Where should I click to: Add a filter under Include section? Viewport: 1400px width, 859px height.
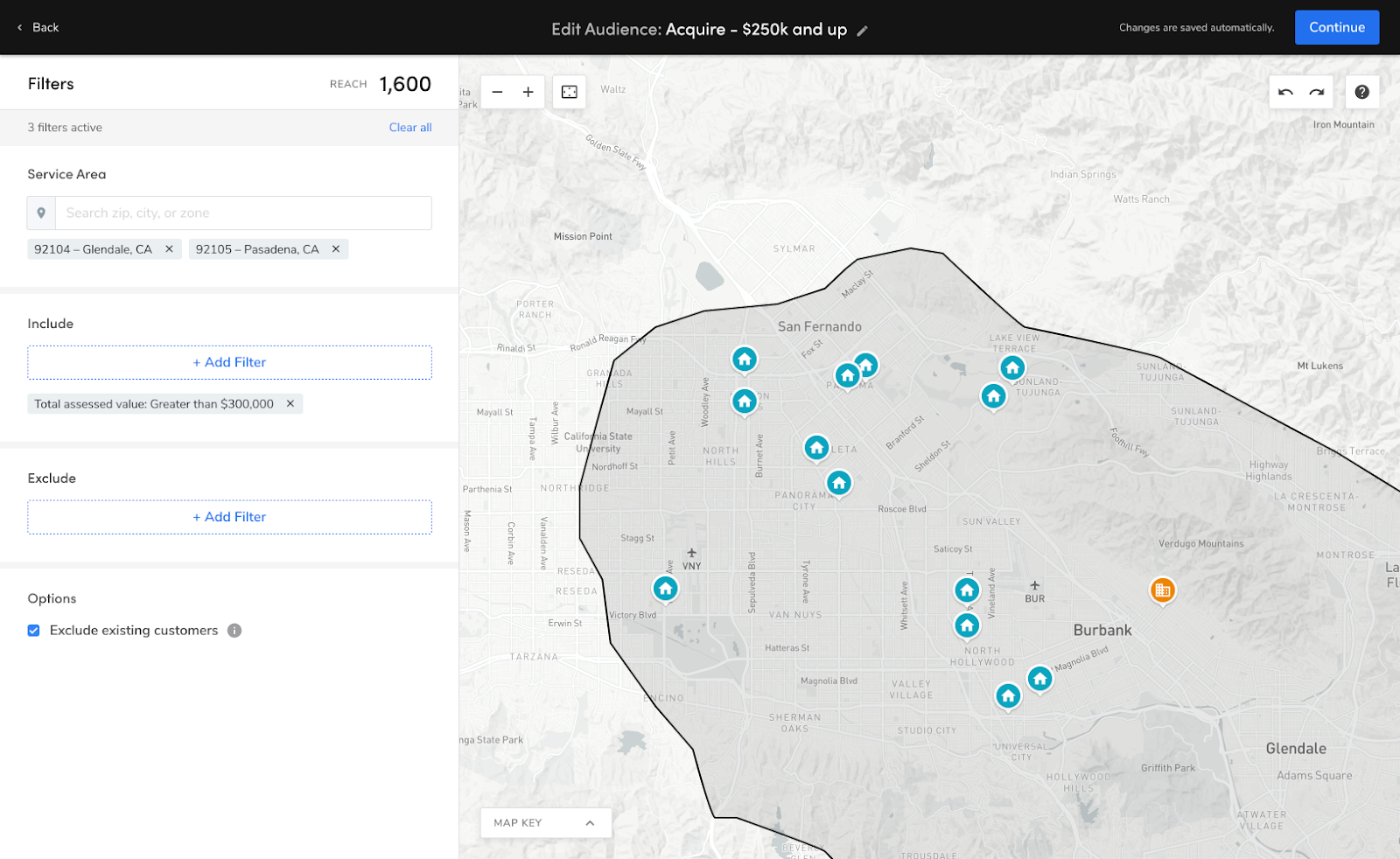tap(229, 362)
